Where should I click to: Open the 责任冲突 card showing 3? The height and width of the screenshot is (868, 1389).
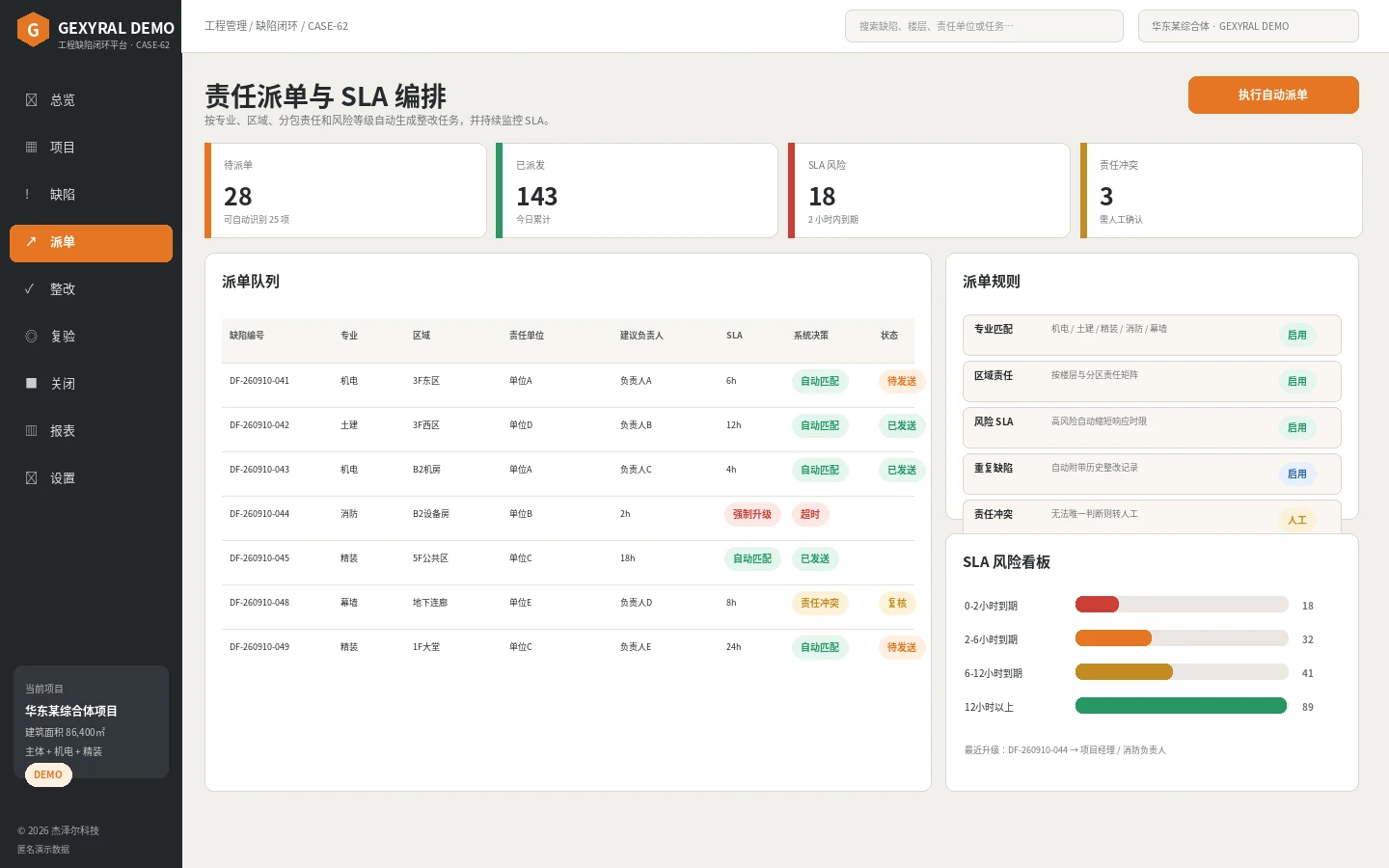click(1221, 191)
